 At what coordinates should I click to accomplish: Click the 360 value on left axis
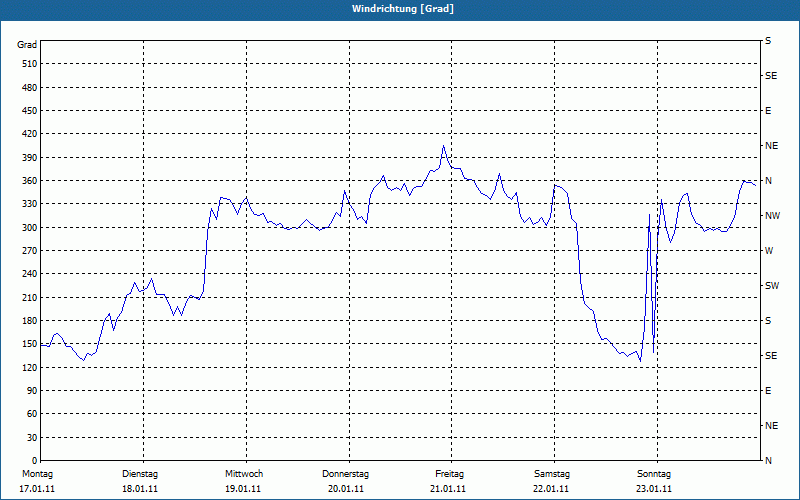(x=30, y=181)
